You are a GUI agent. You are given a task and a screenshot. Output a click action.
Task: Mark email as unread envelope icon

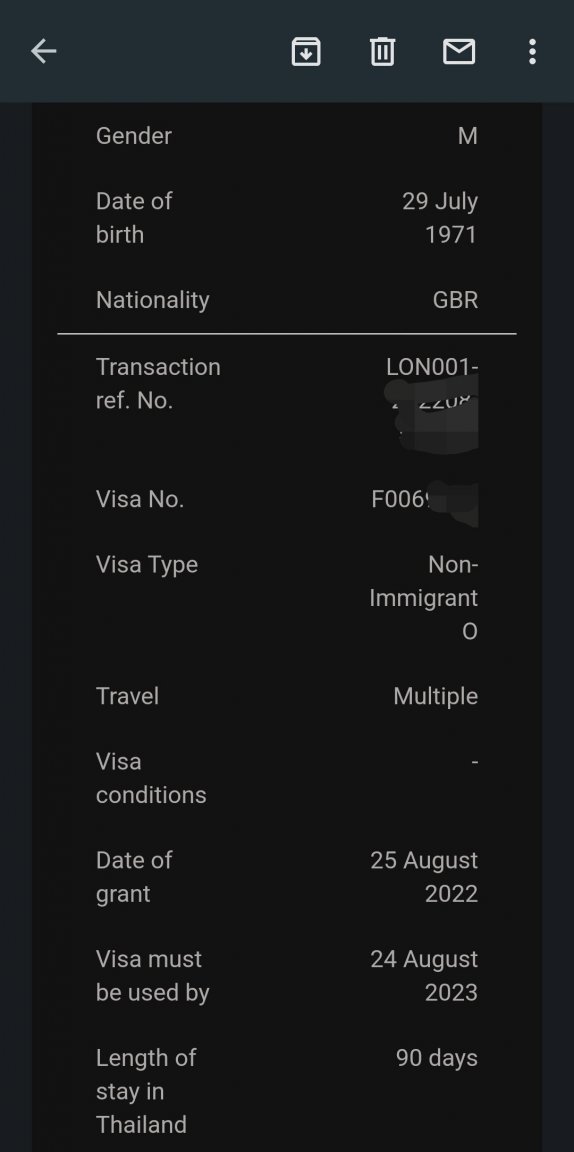click(459, 51)
